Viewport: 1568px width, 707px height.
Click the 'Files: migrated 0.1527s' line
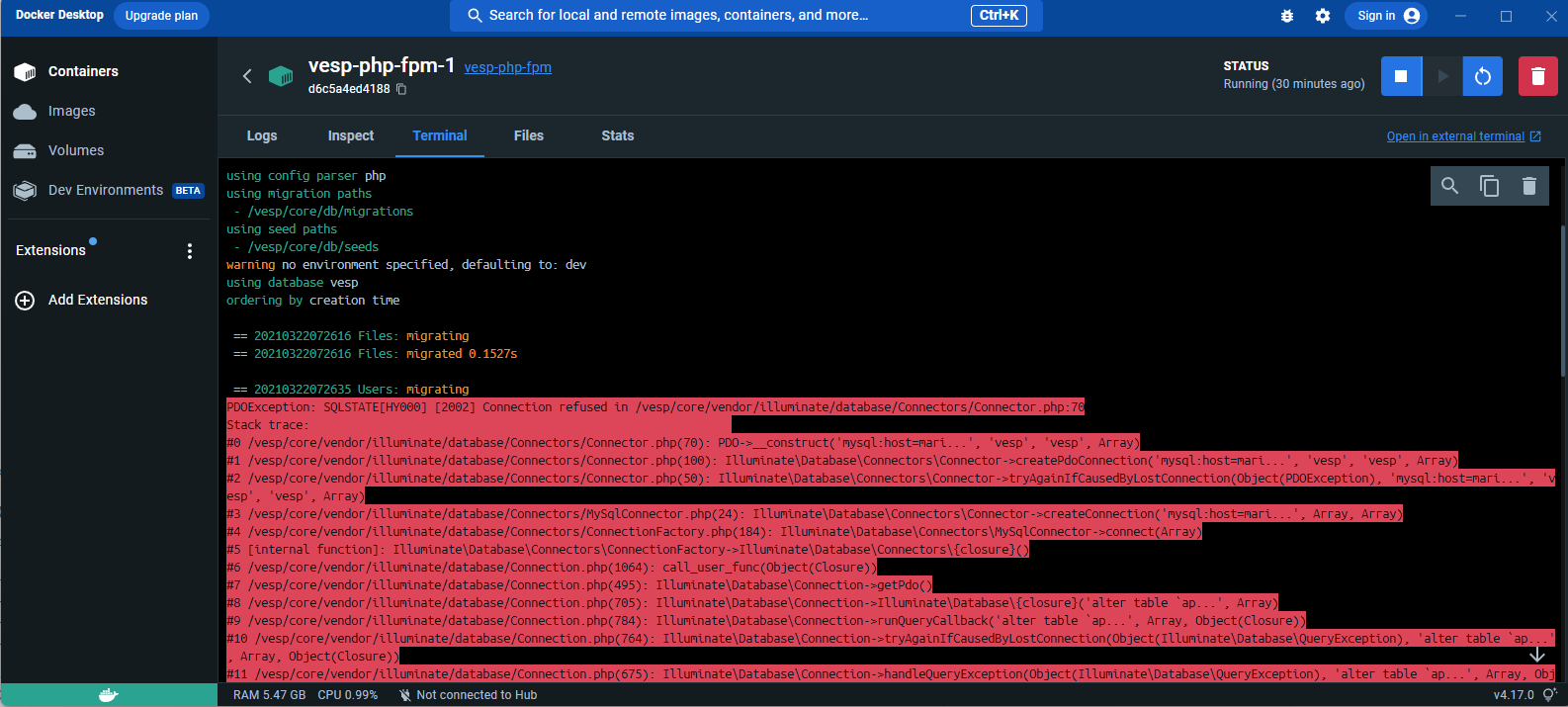click(375, 354)
